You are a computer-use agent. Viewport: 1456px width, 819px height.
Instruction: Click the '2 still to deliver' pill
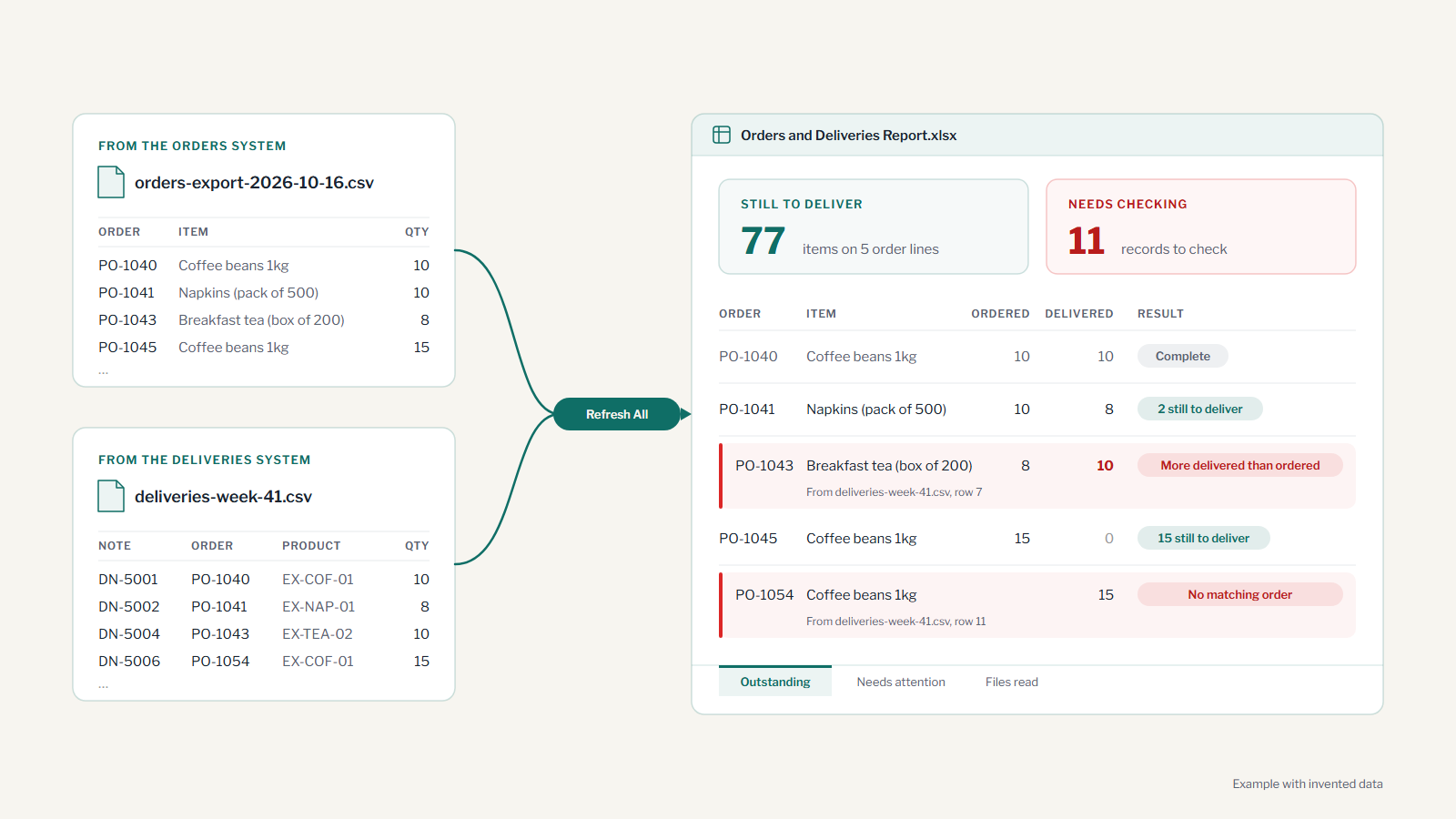click(1200, 409)
